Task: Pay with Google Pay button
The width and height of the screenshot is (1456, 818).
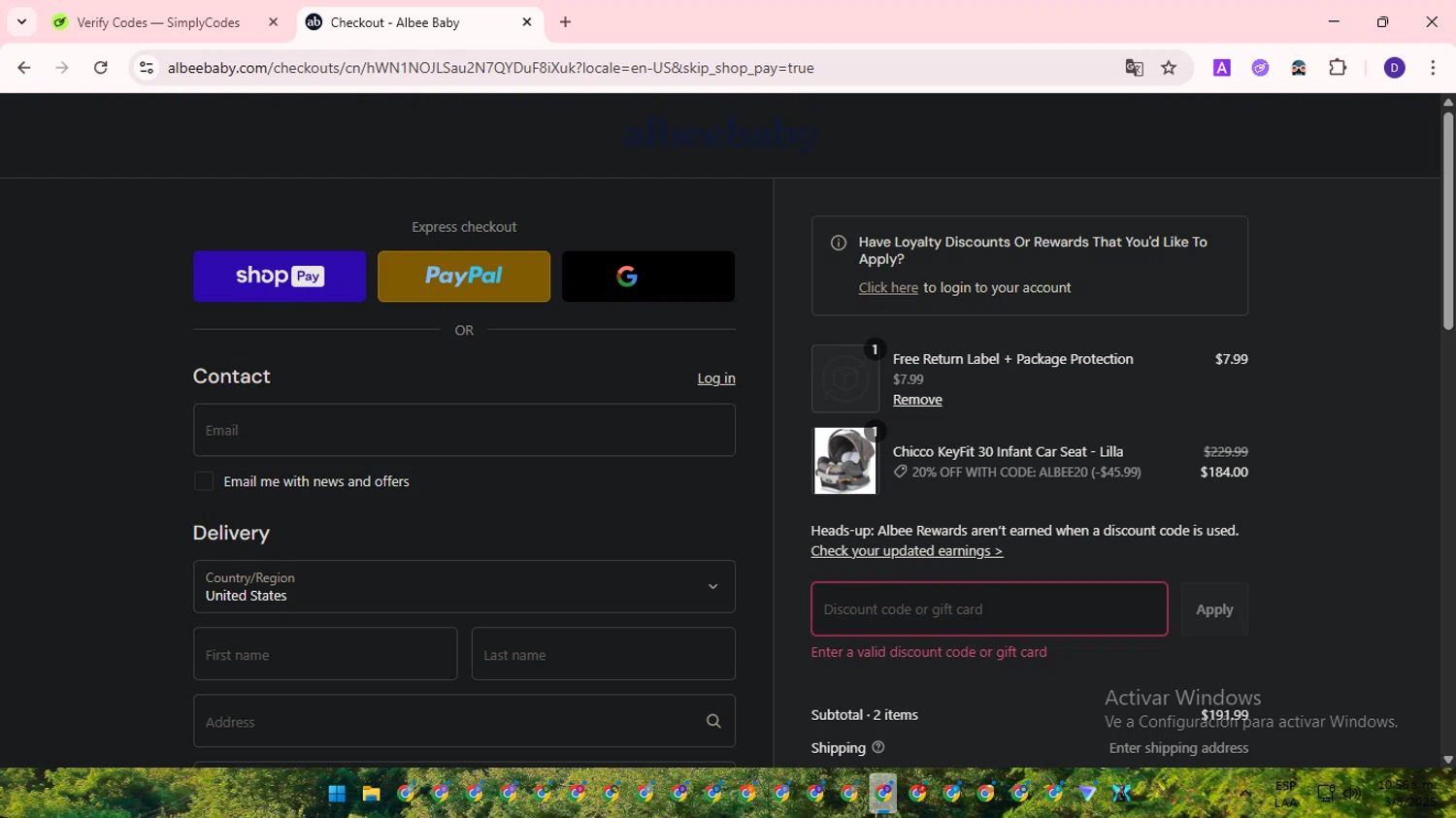Action: (x=648, y=277)
